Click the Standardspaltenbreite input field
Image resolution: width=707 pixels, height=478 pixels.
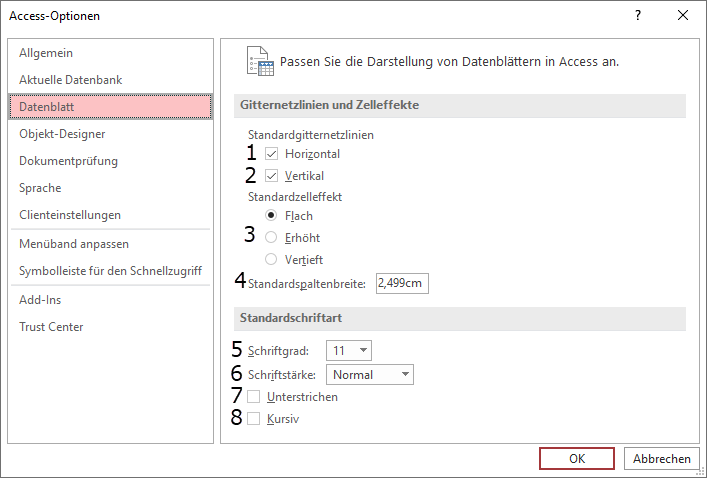point(402,283)
